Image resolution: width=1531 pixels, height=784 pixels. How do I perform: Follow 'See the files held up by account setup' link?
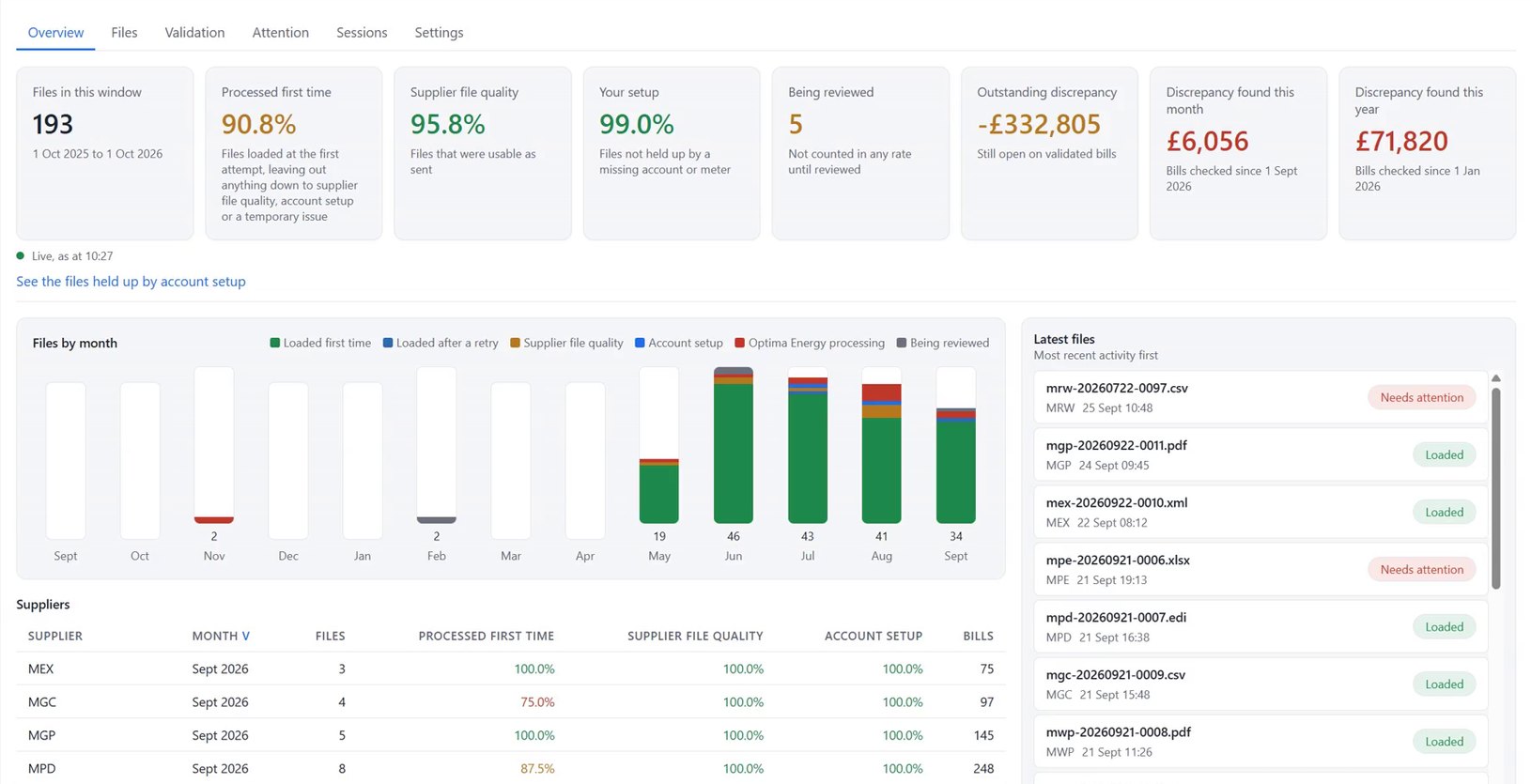pos(131,282)
